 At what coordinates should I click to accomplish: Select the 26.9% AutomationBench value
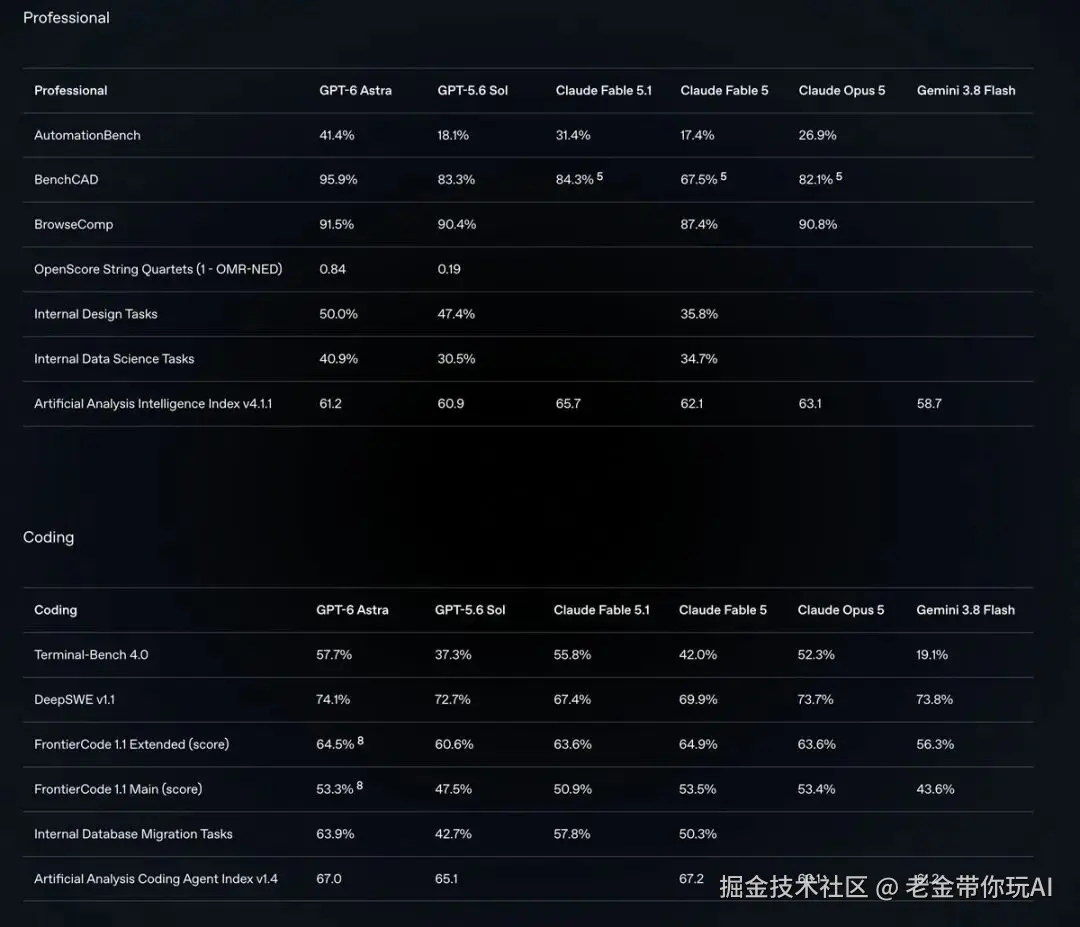point(818,135)
